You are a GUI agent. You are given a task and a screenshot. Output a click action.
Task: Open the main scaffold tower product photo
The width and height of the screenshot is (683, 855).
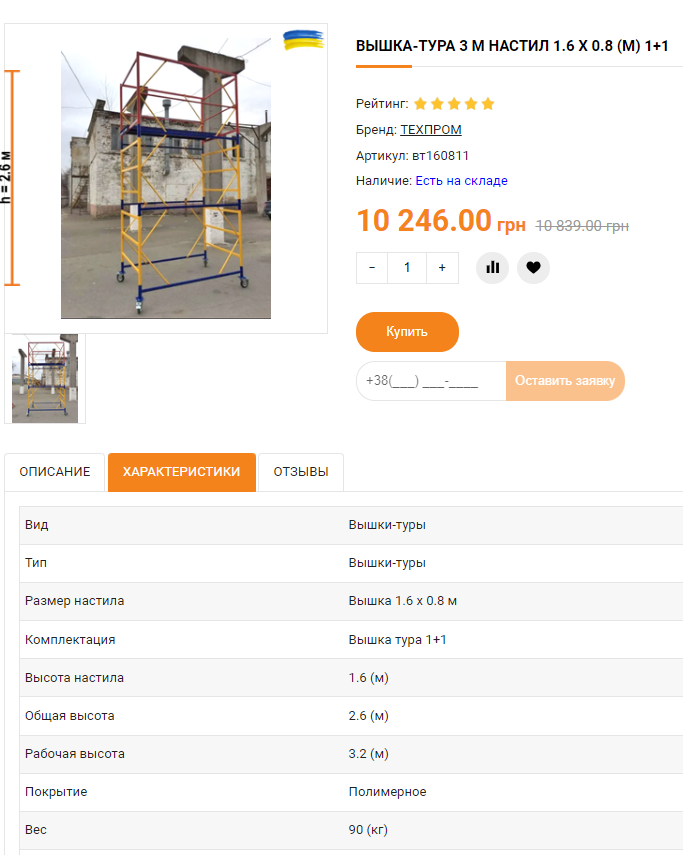pyautogui.click(x=166, y=178)
